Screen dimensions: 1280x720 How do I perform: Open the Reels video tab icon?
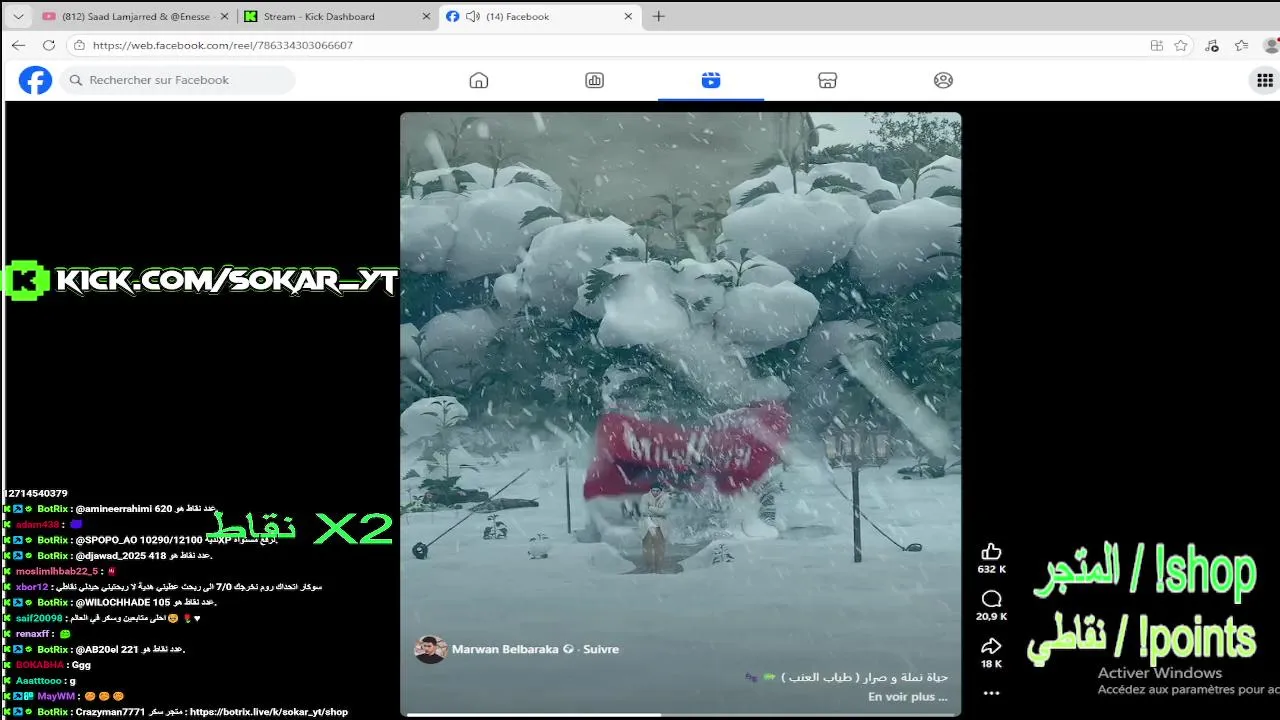pyautogui.click(x=711, y=80)
